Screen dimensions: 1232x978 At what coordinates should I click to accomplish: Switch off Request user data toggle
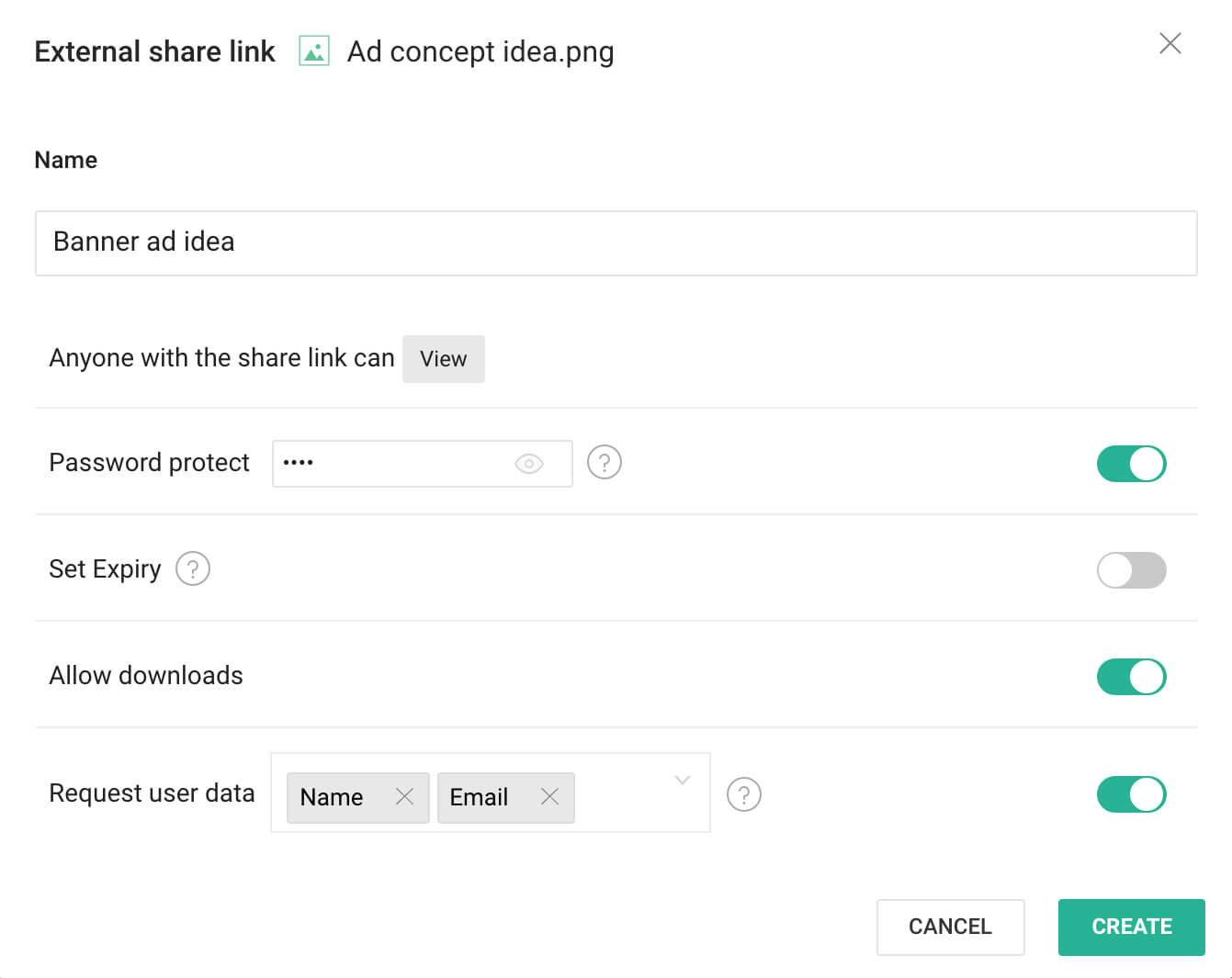click(1131, 794)
